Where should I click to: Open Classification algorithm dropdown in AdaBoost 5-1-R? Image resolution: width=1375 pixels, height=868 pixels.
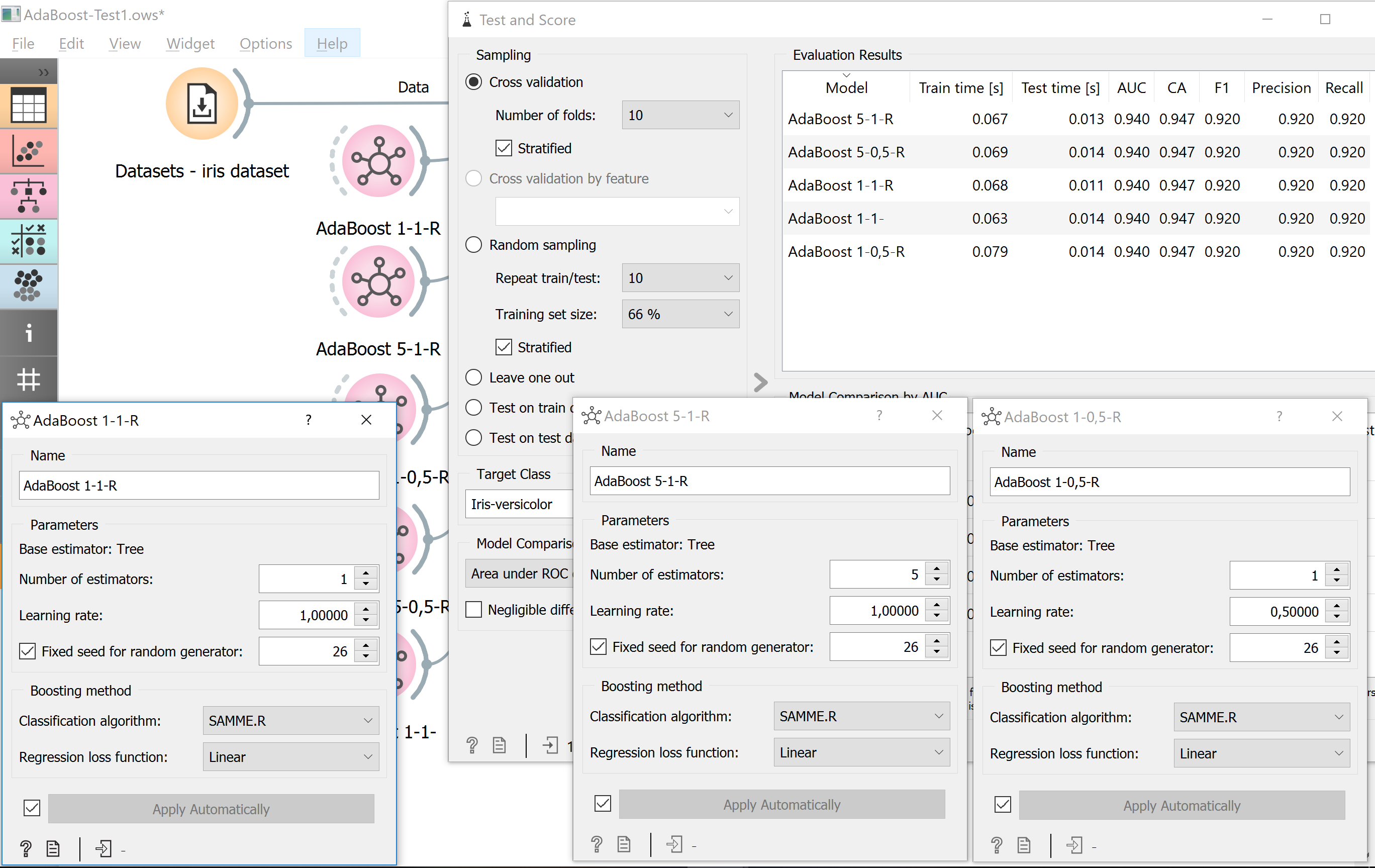click(x=861, y=716)
